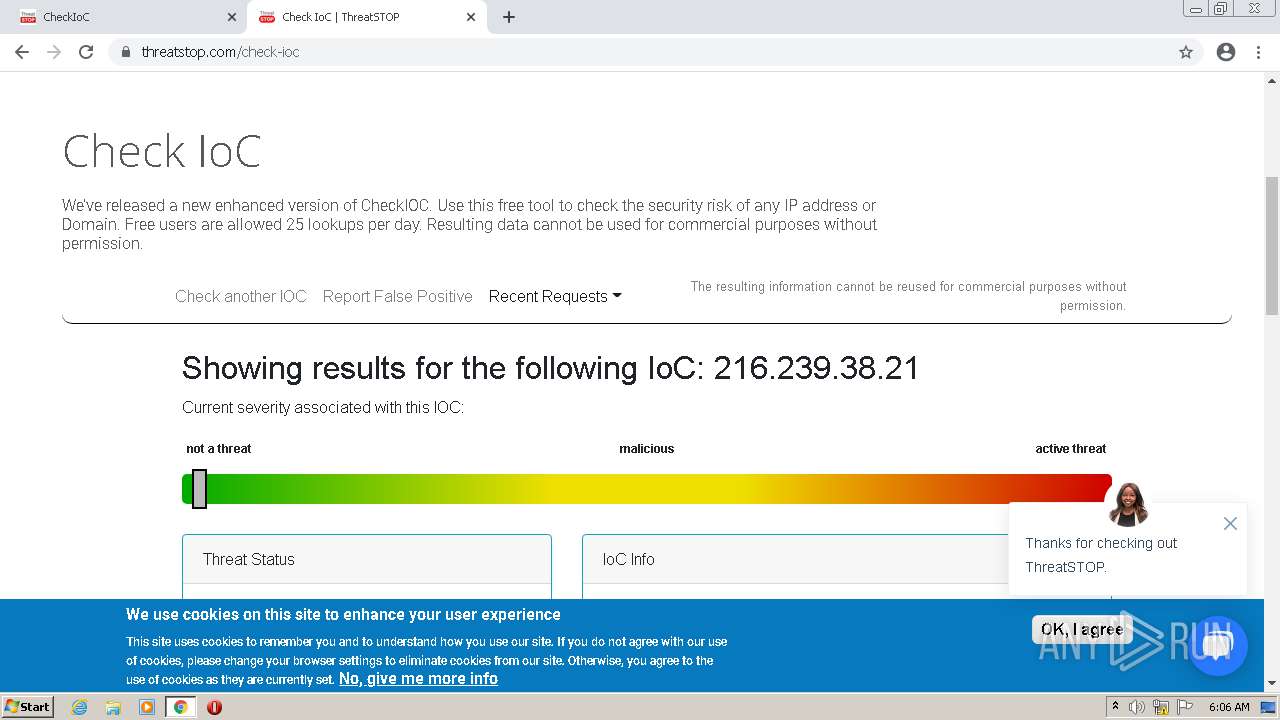Click the Threat Status panel header

pyautogui.click(x=367, y=559)
